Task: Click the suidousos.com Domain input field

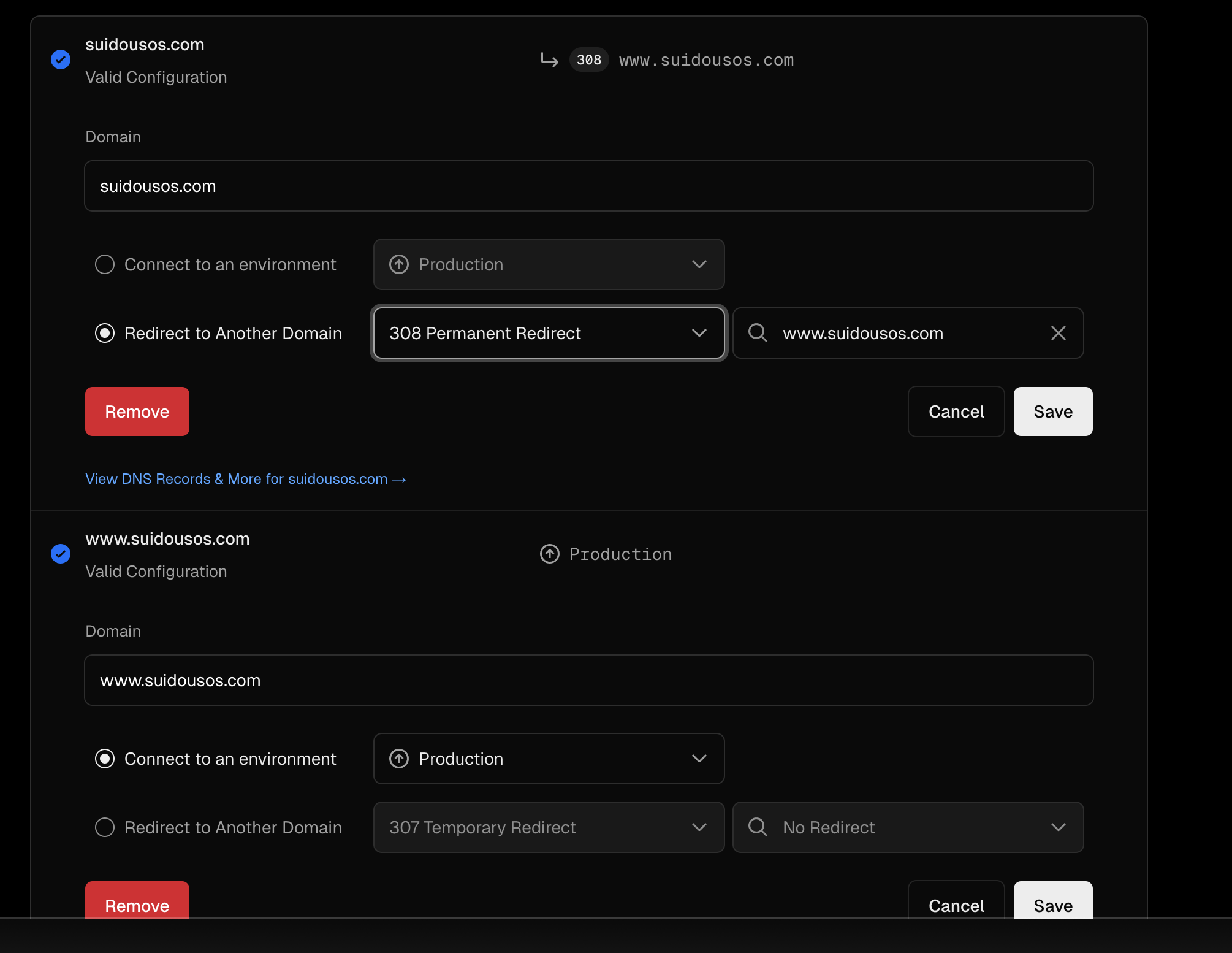Action: coord(588,186)
